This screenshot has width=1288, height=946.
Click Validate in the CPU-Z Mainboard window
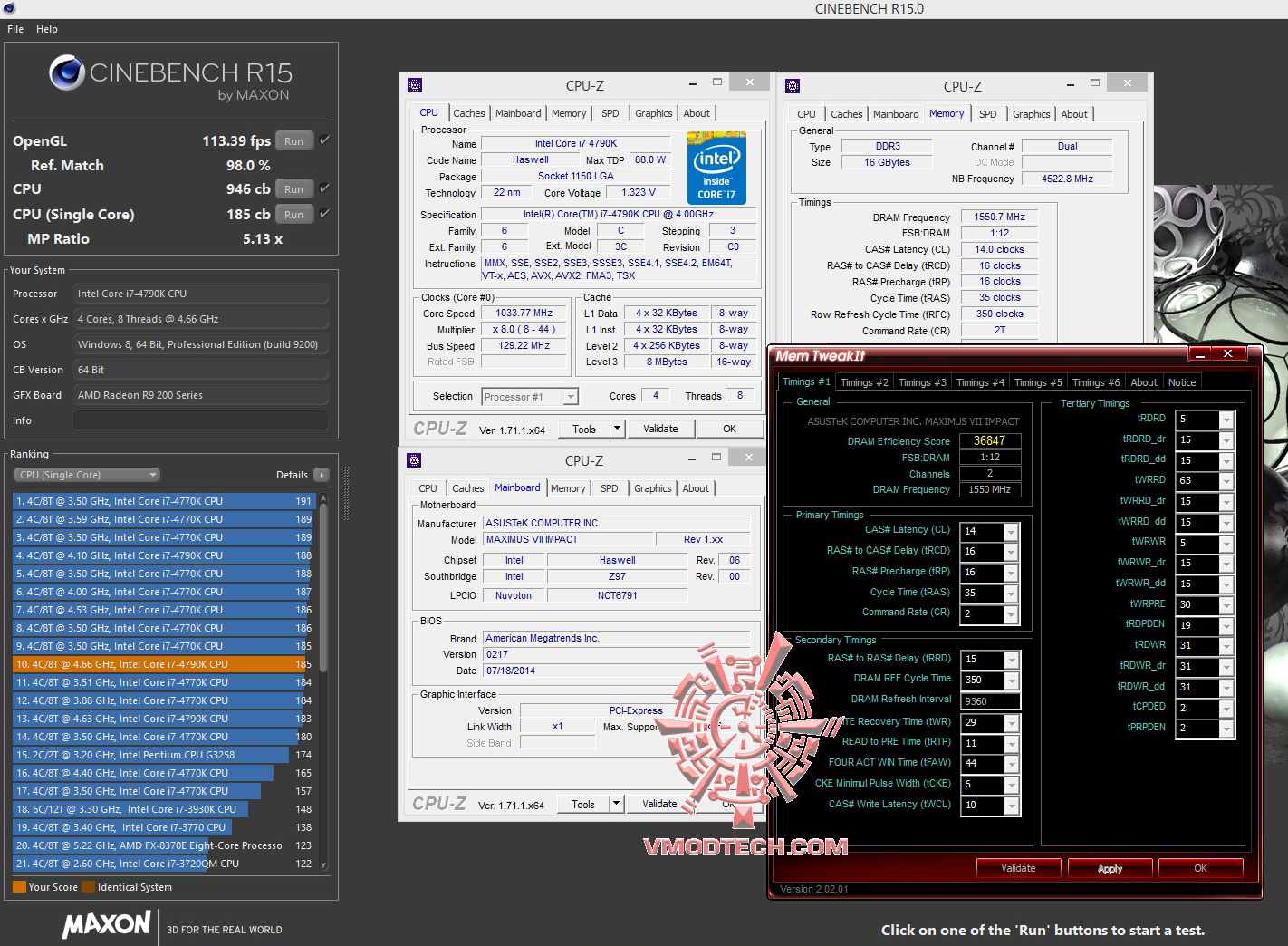point(659,804)
